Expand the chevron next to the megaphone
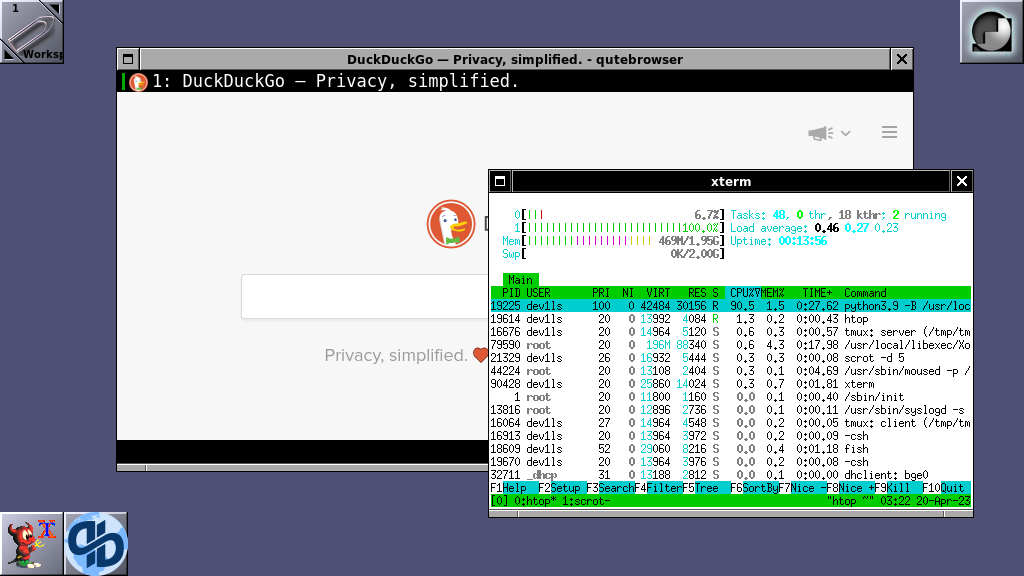The image size is (1024, 576). click(846, 133)
